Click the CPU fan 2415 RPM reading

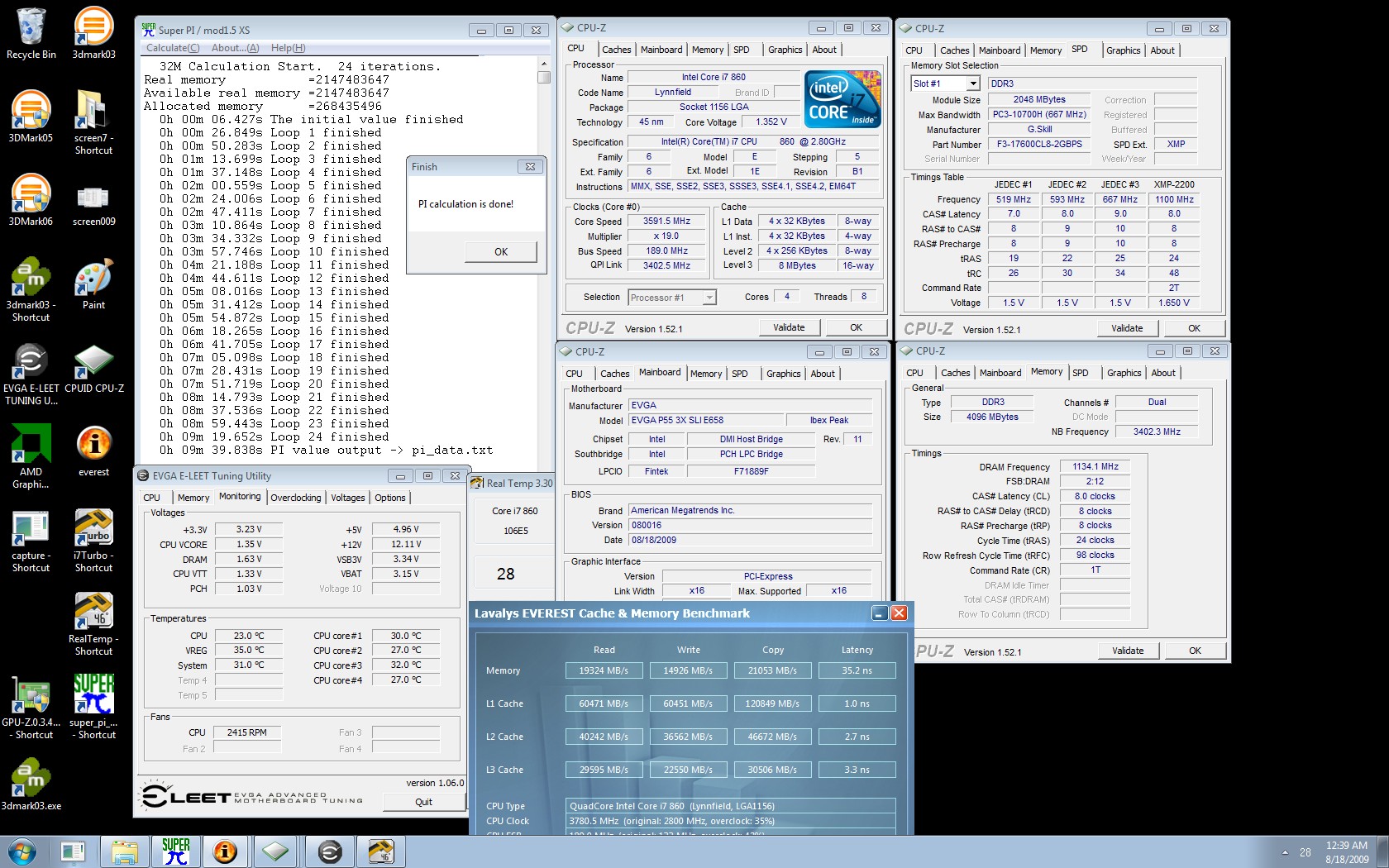tap(247, 732)
